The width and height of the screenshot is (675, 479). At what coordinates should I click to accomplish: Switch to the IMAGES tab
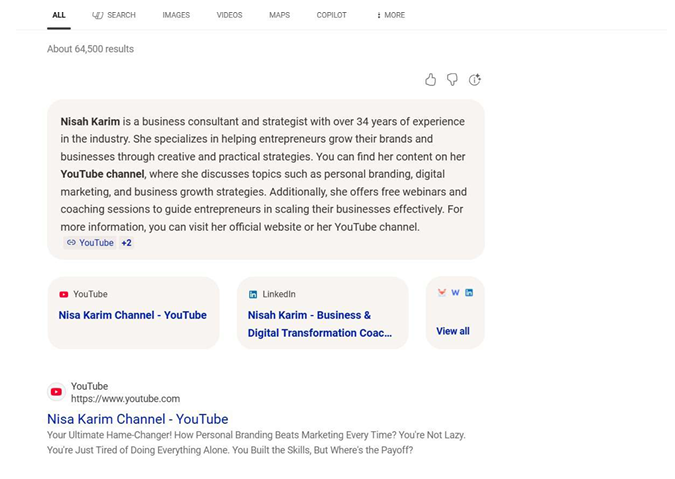[x=176, y=15]
